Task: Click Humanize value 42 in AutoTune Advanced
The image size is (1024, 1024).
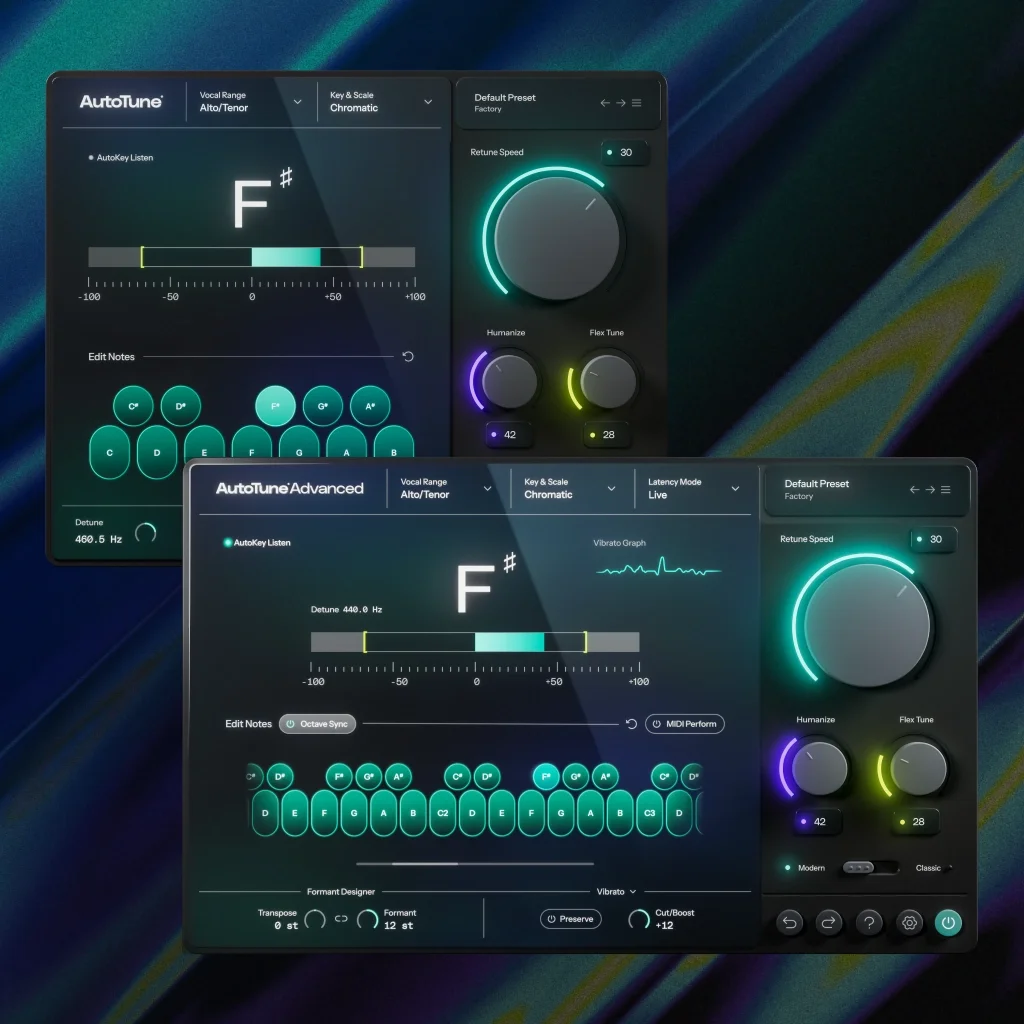Action: click(x=816, y=822)
